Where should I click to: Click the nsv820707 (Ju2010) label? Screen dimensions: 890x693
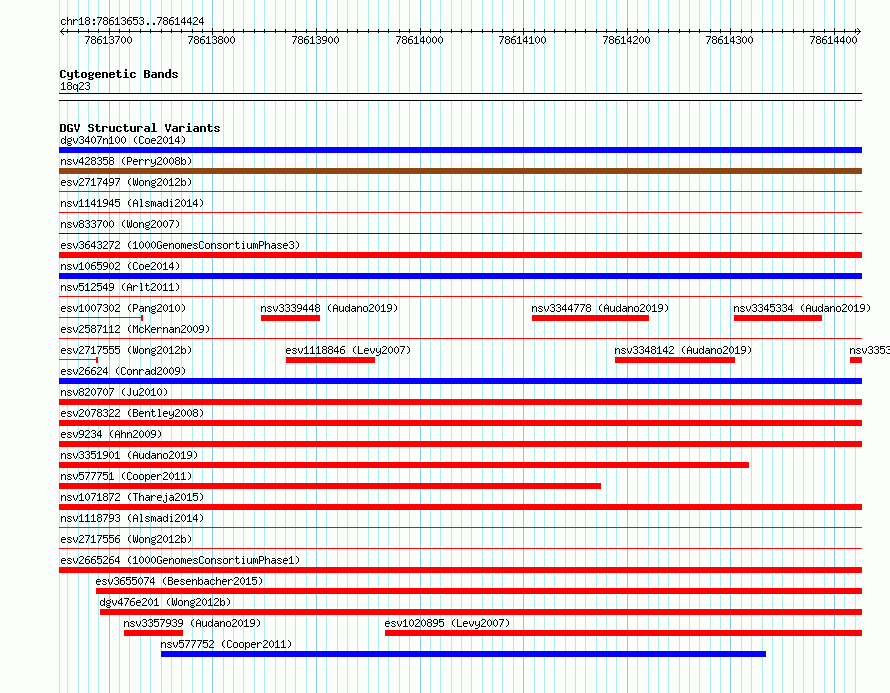[x=114, y=392]
